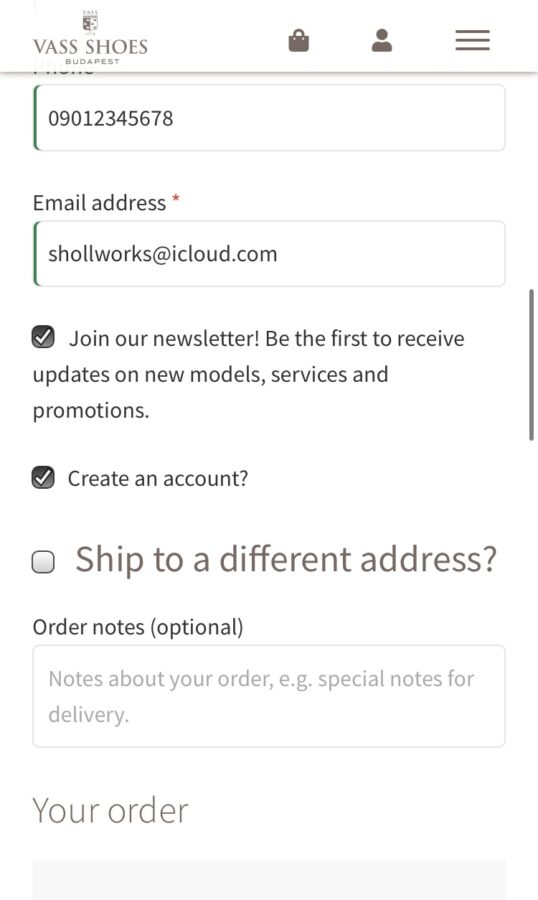Uncheck the Create an account checkbox

pyautogui.click(x=43, y=478)
